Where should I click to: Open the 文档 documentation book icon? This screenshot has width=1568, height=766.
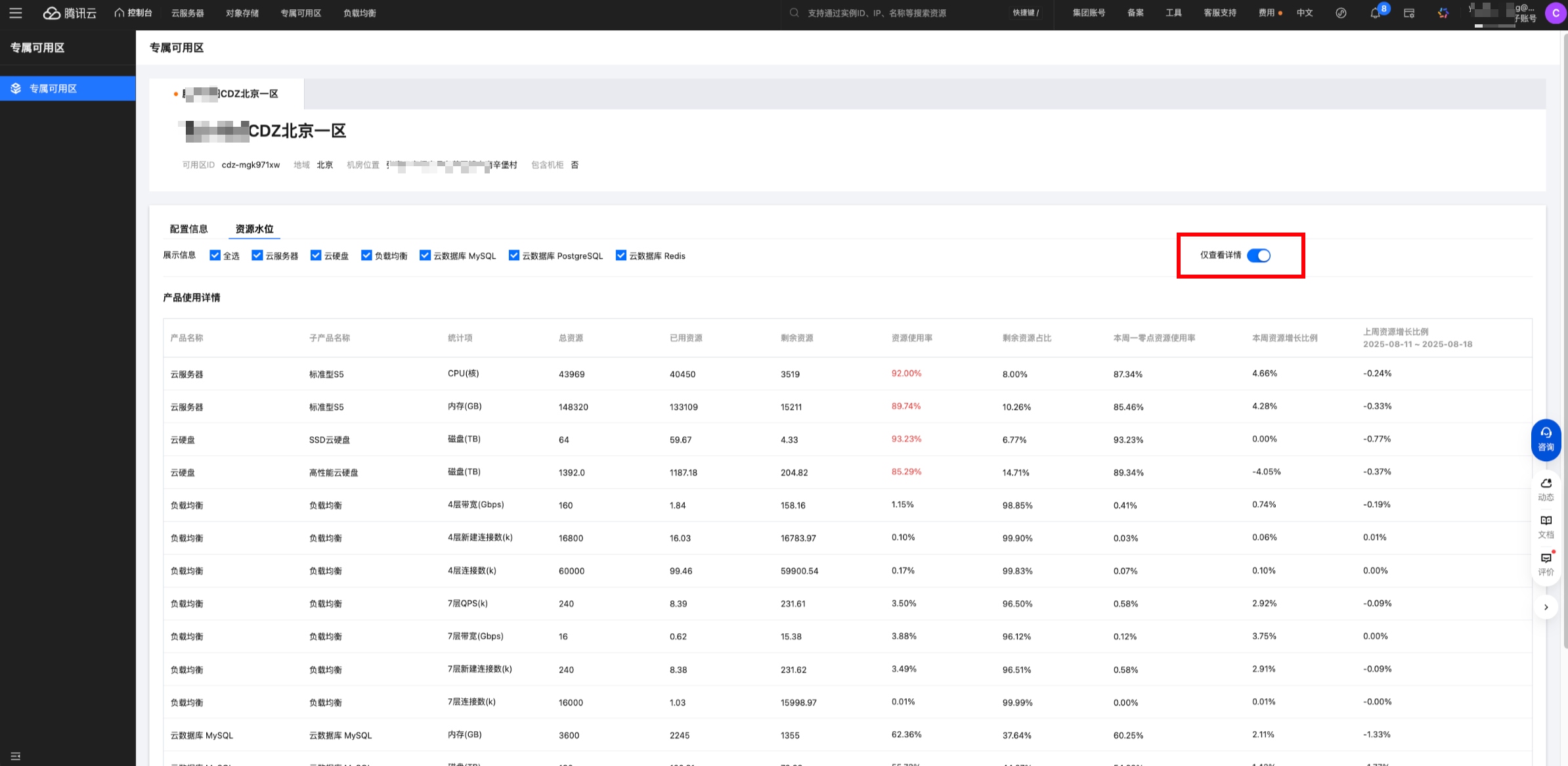click(1546, 526)
